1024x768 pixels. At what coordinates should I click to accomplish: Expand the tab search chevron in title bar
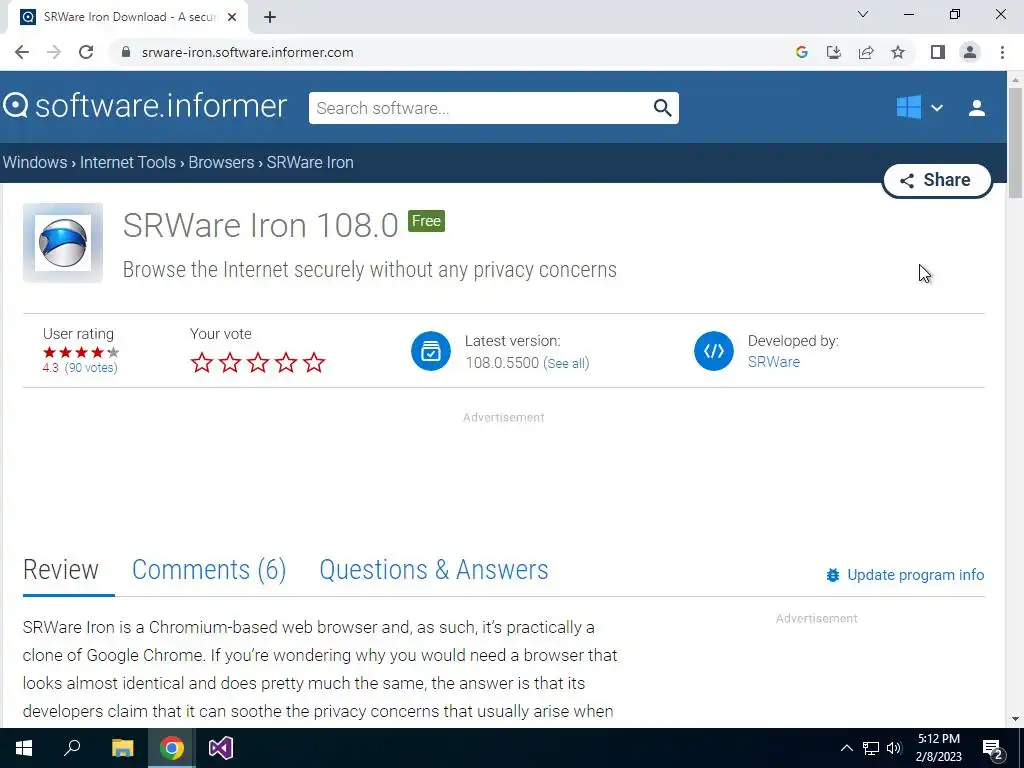pyautogui.click(x=863, y=14)
